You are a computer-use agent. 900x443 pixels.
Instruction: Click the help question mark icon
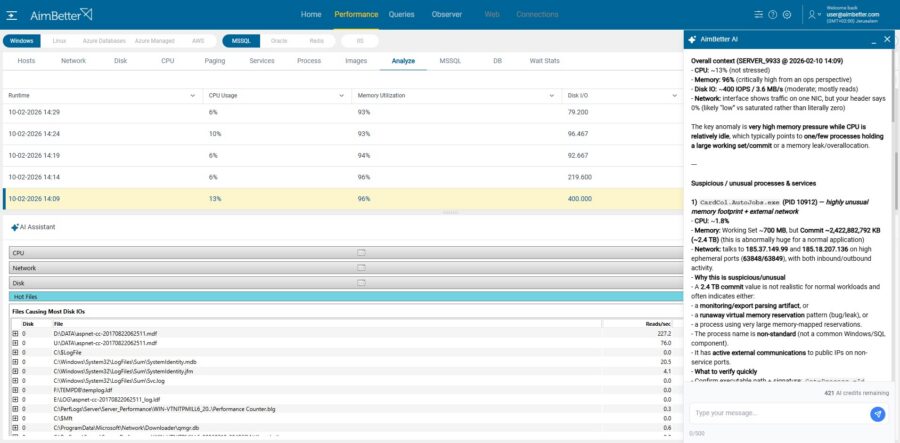[773, 15]
